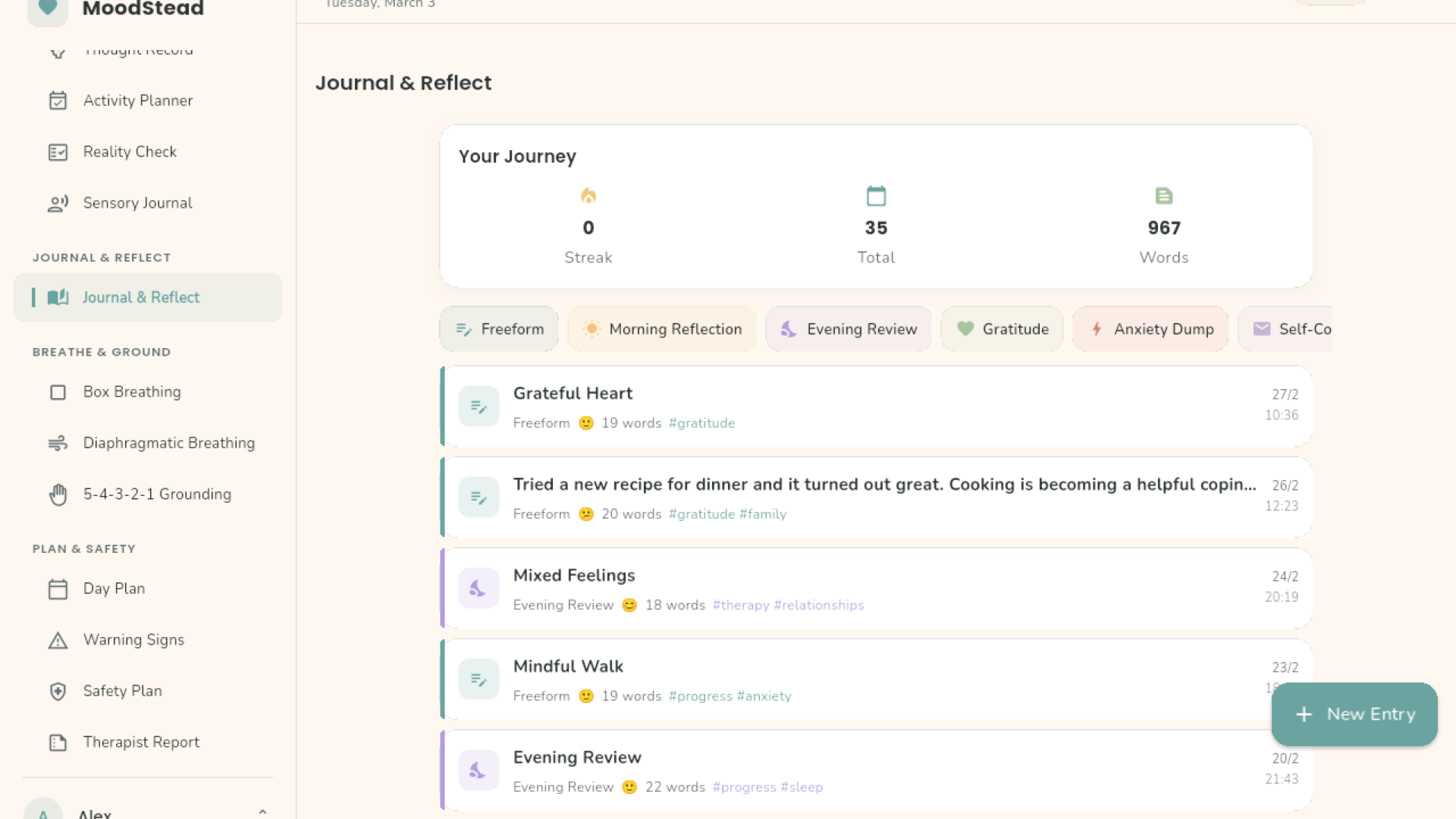
Task: Click the Therapist Report document icon
Action: pyautogui.click(x=58, y=743)
